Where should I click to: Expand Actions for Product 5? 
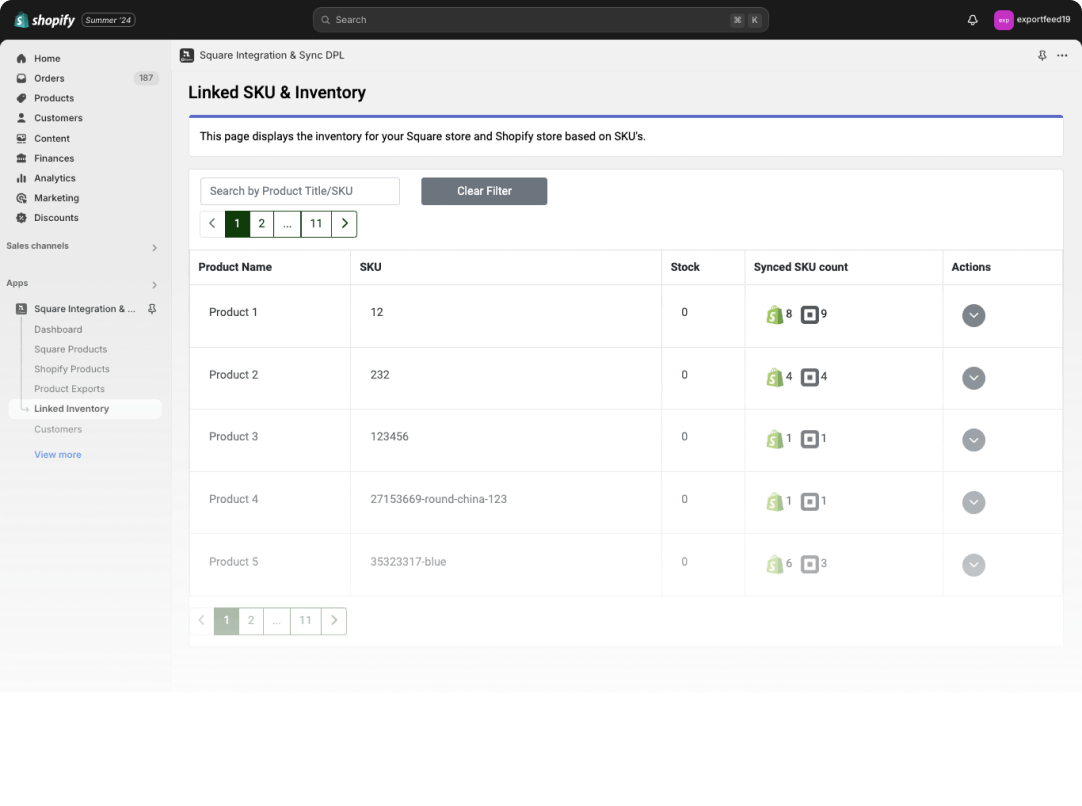(x=973, y=564)
